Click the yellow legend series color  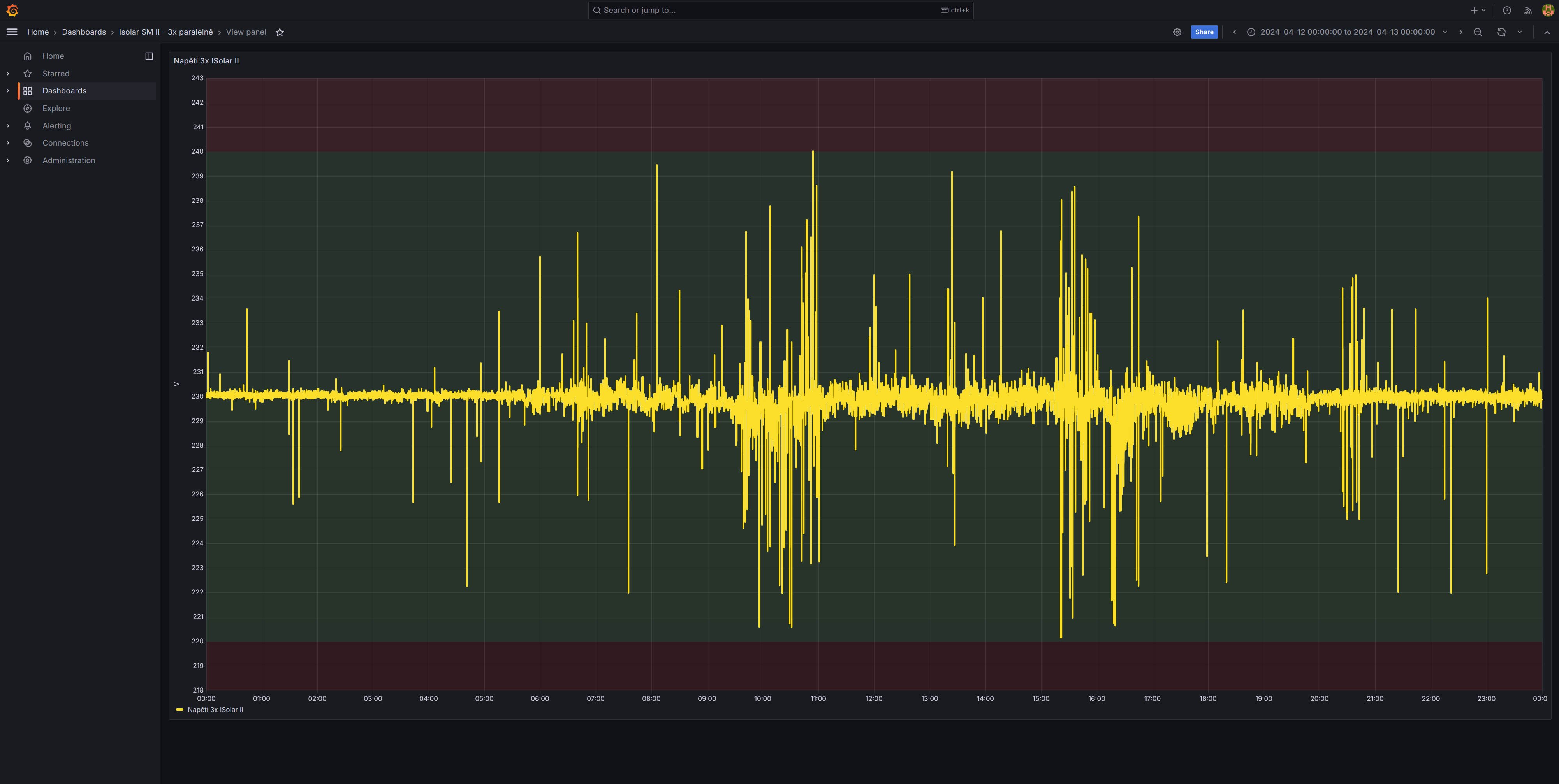coord(179,710)
